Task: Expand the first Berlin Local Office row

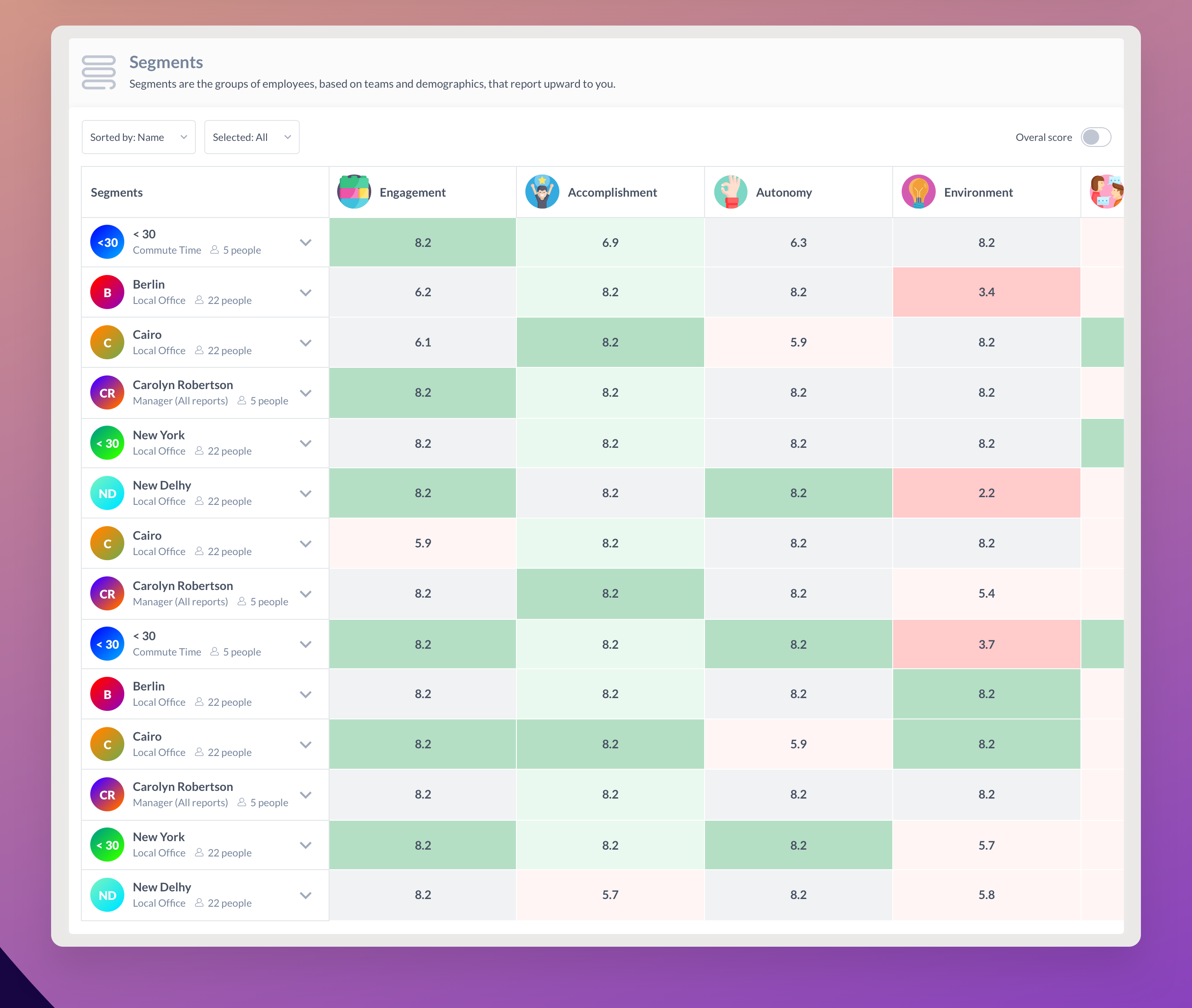Action: pos(306,292)
